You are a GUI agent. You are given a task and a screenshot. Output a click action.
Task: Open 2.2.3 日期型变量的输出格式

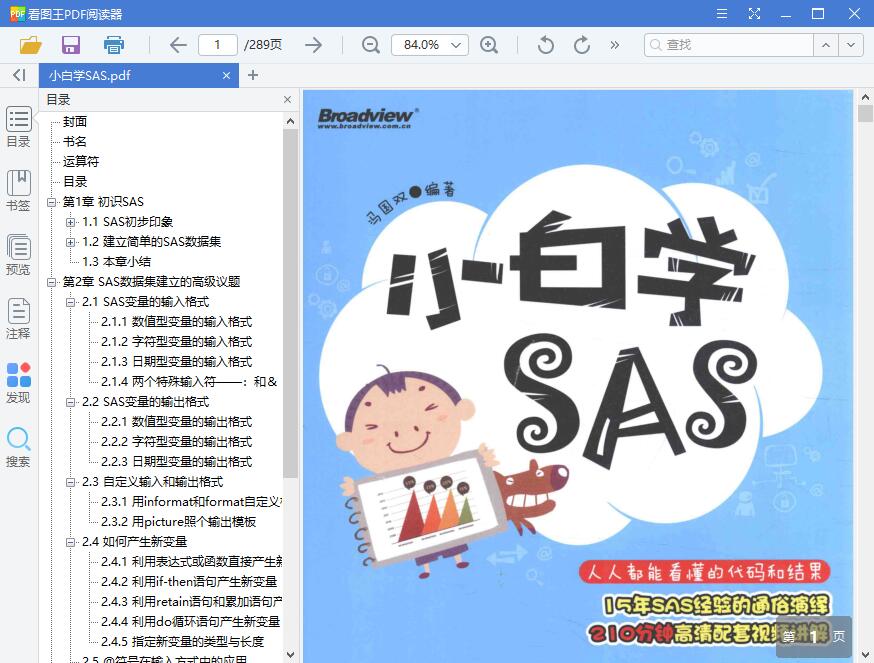pos(176,462)
